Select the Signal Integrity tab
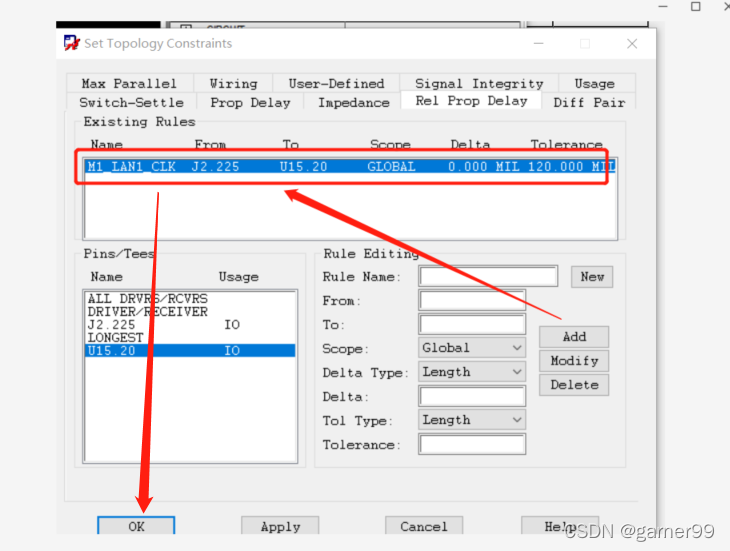 coord(479,84)
